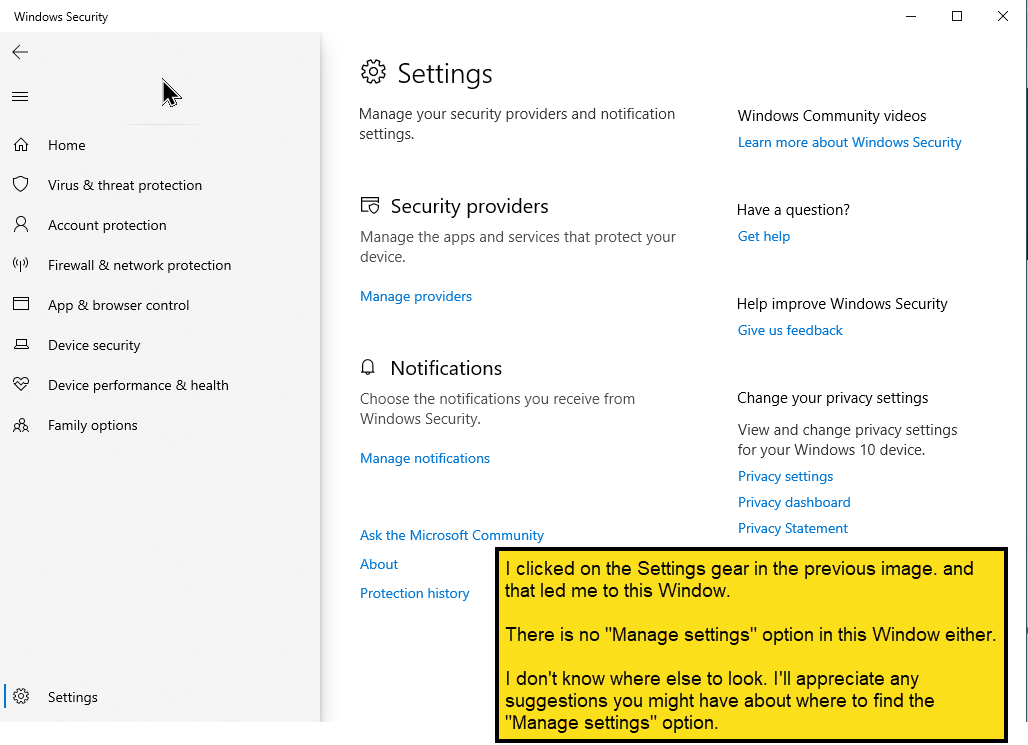
Task: Open Firewall & network protection via the wireless icon
Action: [21, 265]
